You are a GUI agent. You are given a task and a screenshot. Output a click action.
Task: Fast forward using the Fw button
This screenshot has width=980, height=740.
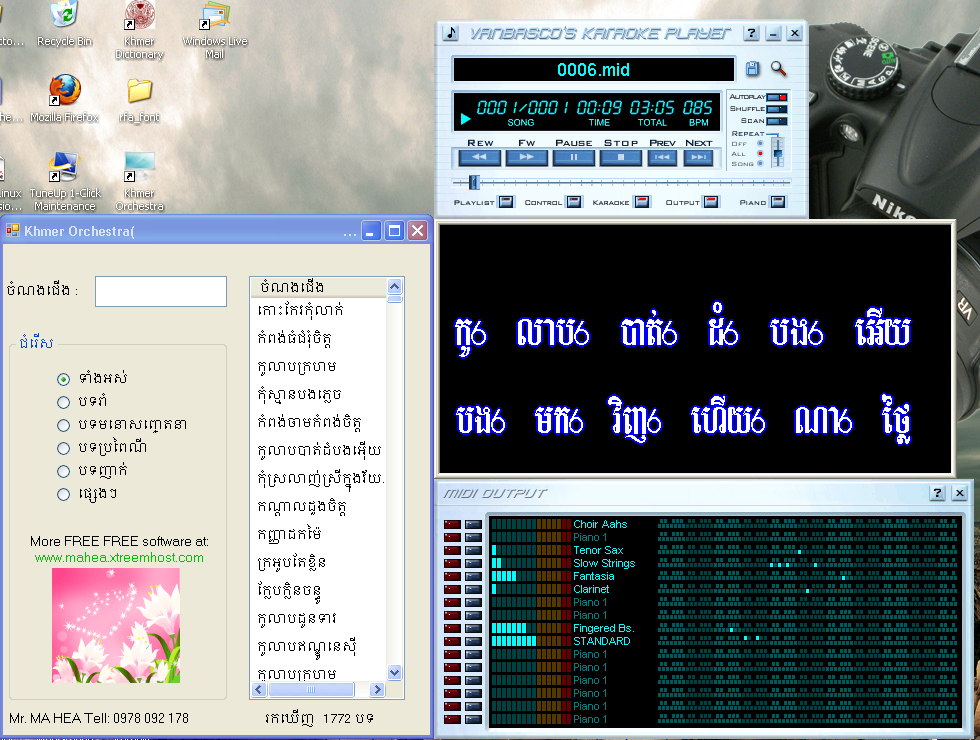pos(526,158)
